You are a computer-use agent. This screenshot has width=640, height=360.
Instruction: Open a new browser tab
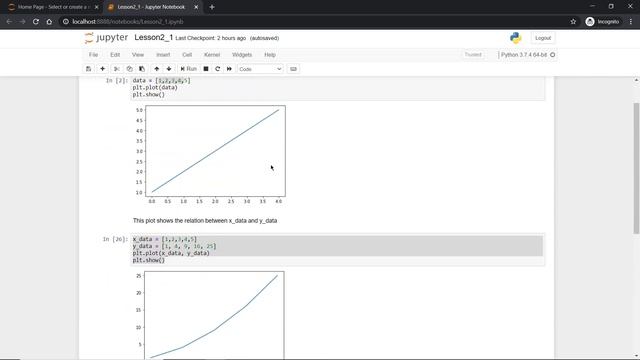[212, 7]
